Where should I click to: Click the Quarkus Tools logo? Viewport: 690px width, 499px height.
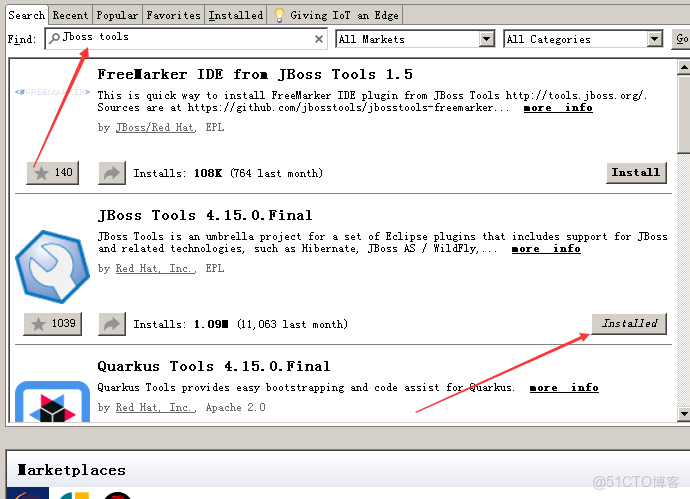pyautogui.click(x=52, y=401)
